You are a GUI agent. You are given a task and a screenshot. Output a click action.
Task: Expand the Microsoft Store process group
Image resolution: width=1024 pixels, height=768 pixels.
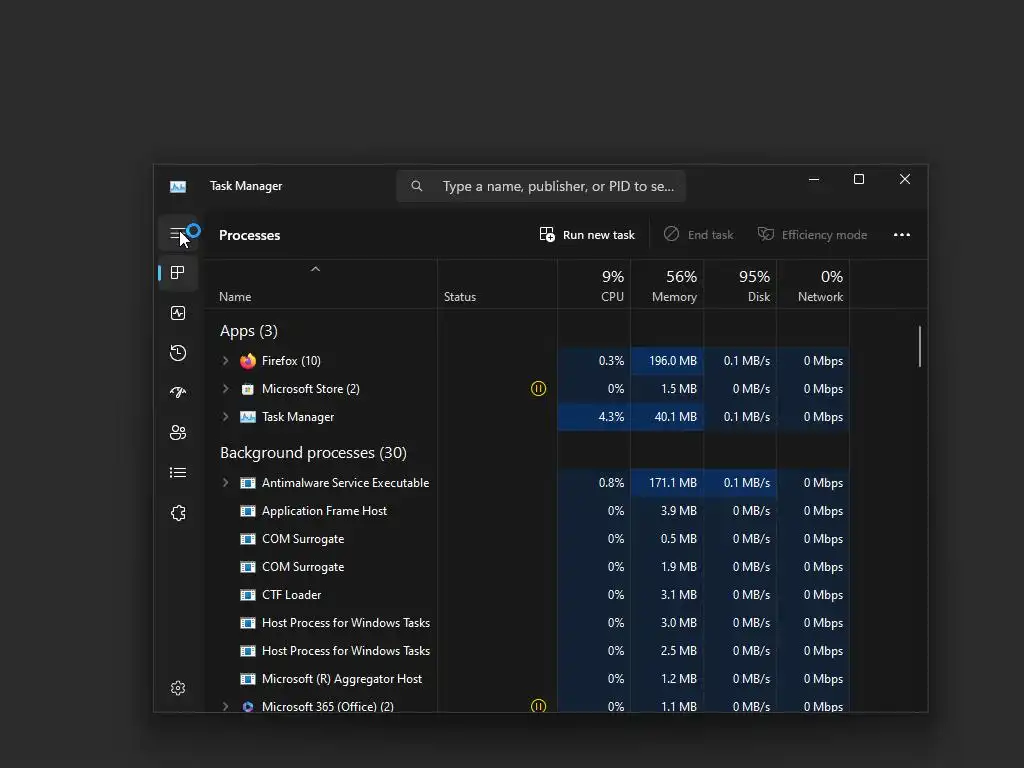[x=225, y=389]
